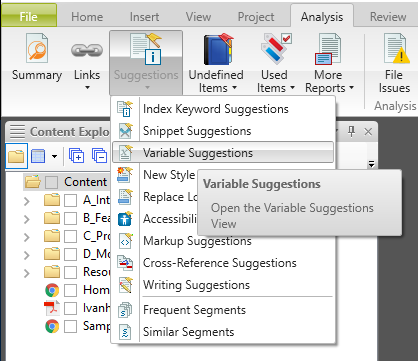This screenshot has width=418, height=361.
Task: Switch to the Review ribbon tab
Action: pos(388,17)
